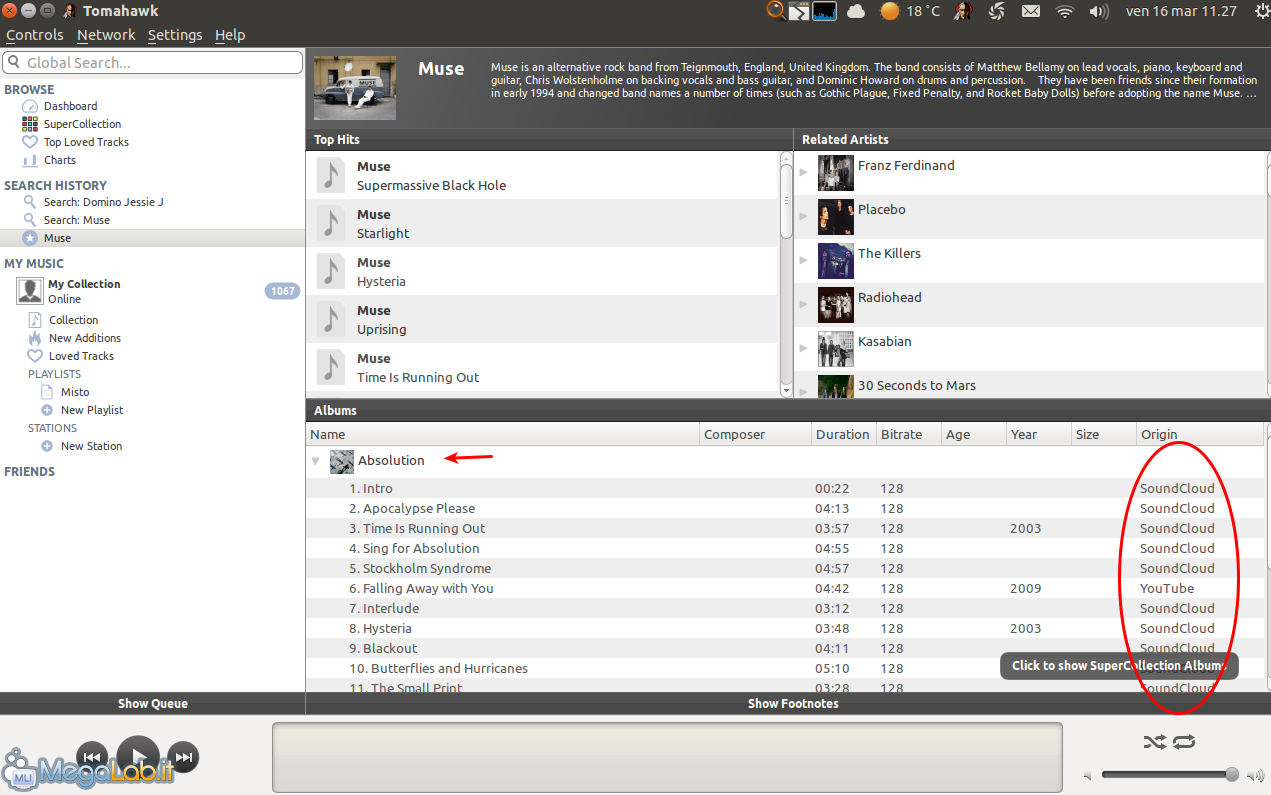Image resolution: width=1271 pixels, height=795 pixels.
Task: Click the New Playlist plus icon
Action: [x=47, y=410]
